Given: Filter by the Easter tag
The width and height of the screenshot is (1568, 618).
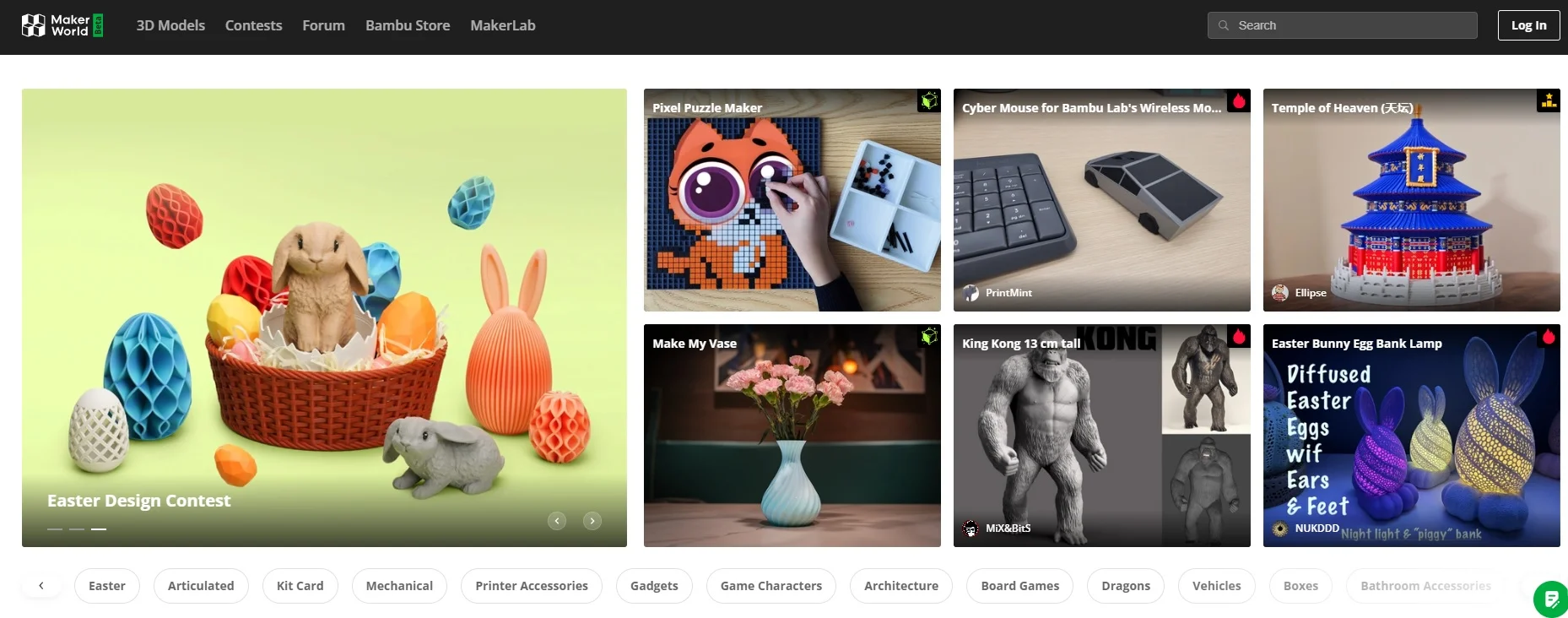Looking at the screenshot, I should 107,586.
